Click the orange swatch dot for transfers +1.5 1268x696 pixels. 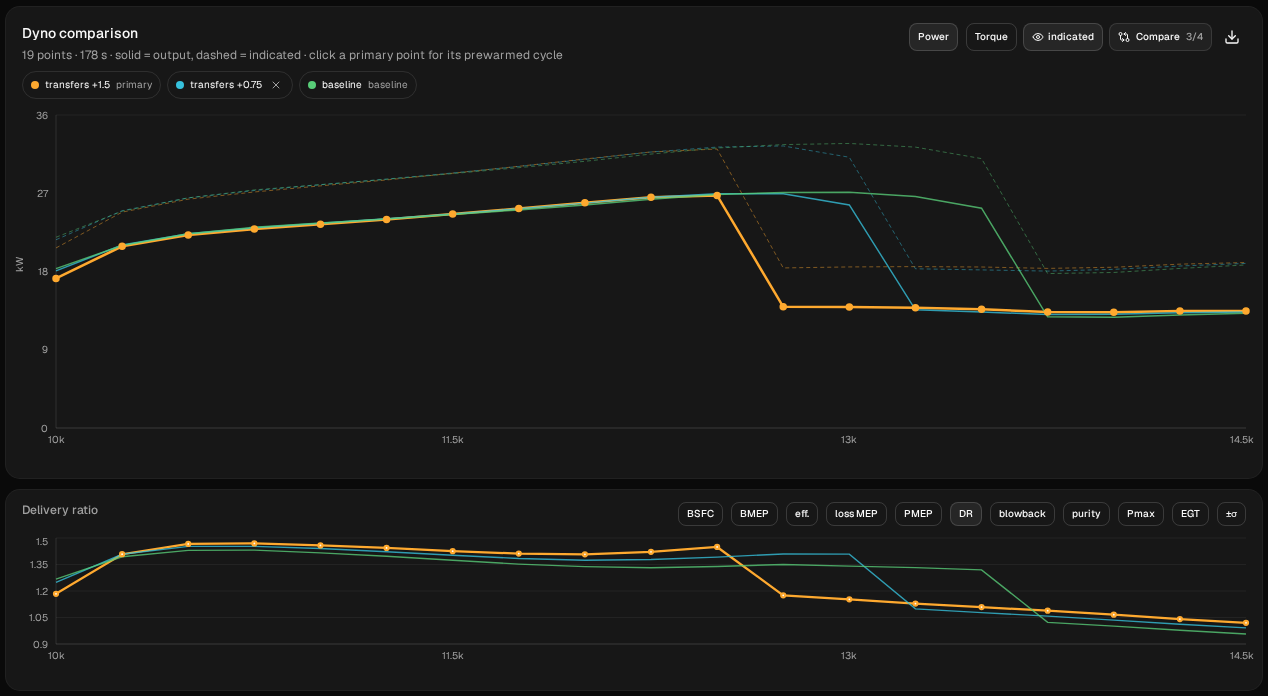(x=36, y=85)
